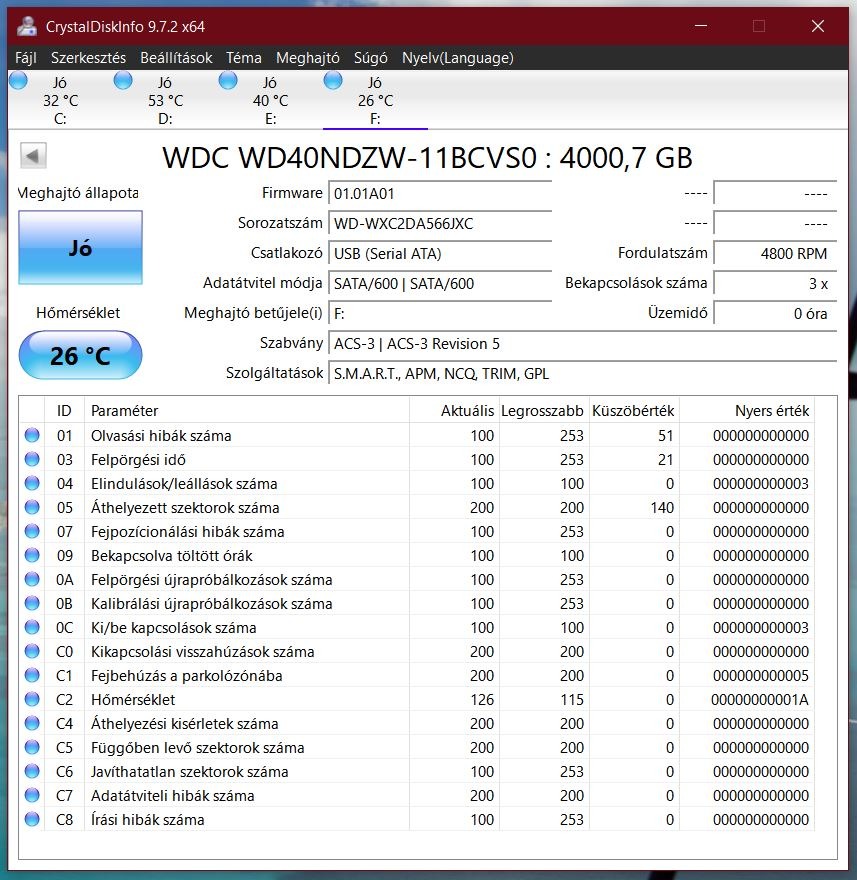The width and height of the screenshot is (857, 880).
Task: Open the Szerkesztés menu
Action: click(88, 58)
